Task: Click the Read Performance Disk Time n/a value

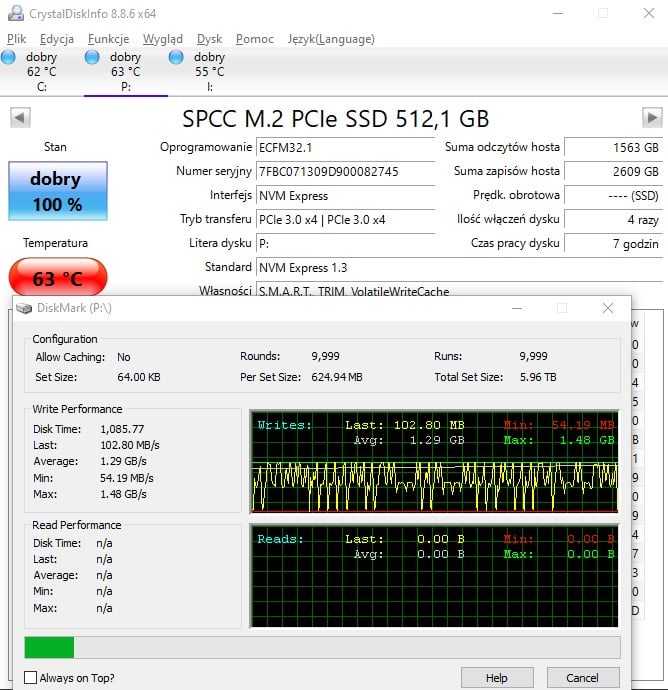Action: click(x=104, y=543)
